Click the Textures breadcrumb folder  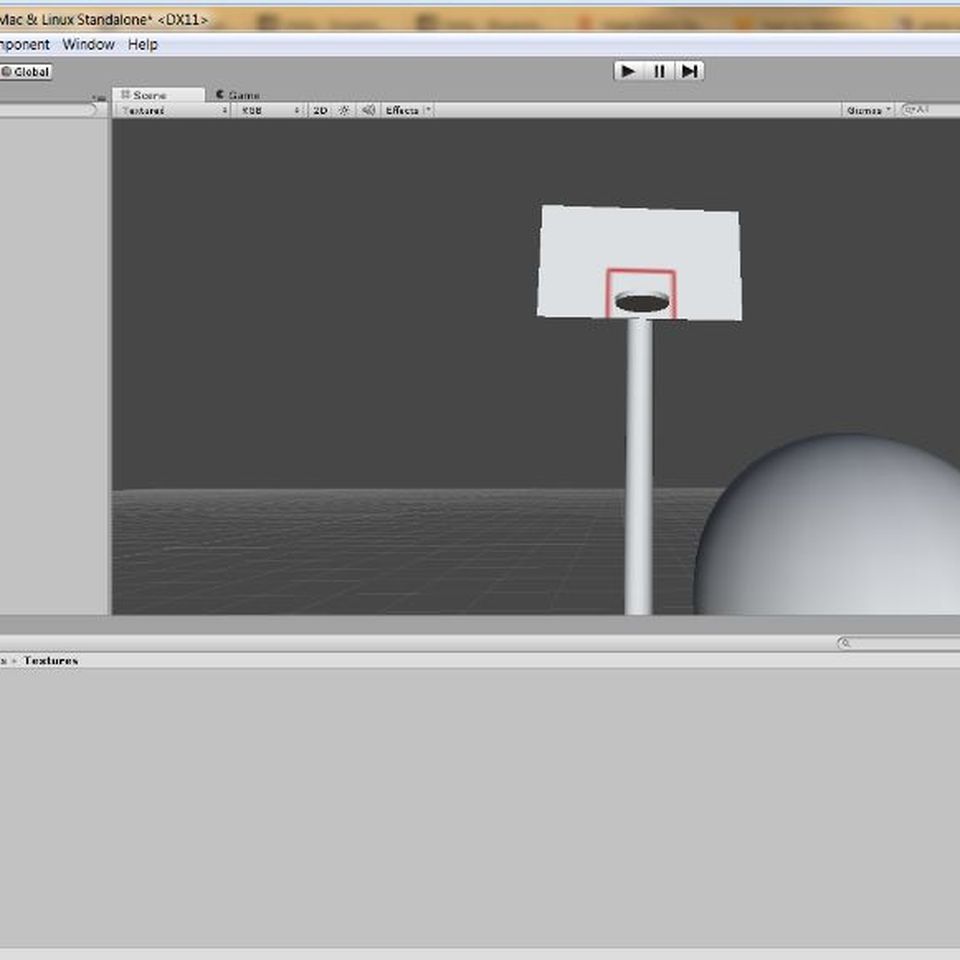point(51,660)
